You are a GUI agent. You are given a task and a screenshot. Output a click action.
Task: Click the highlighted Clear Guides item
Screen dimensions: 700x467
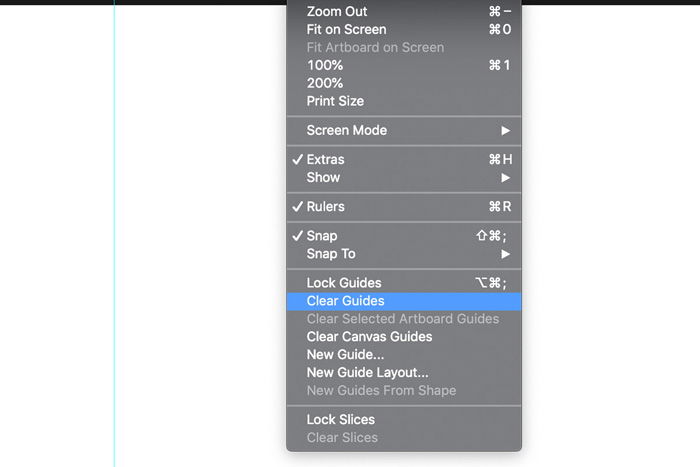coord(404,301)
